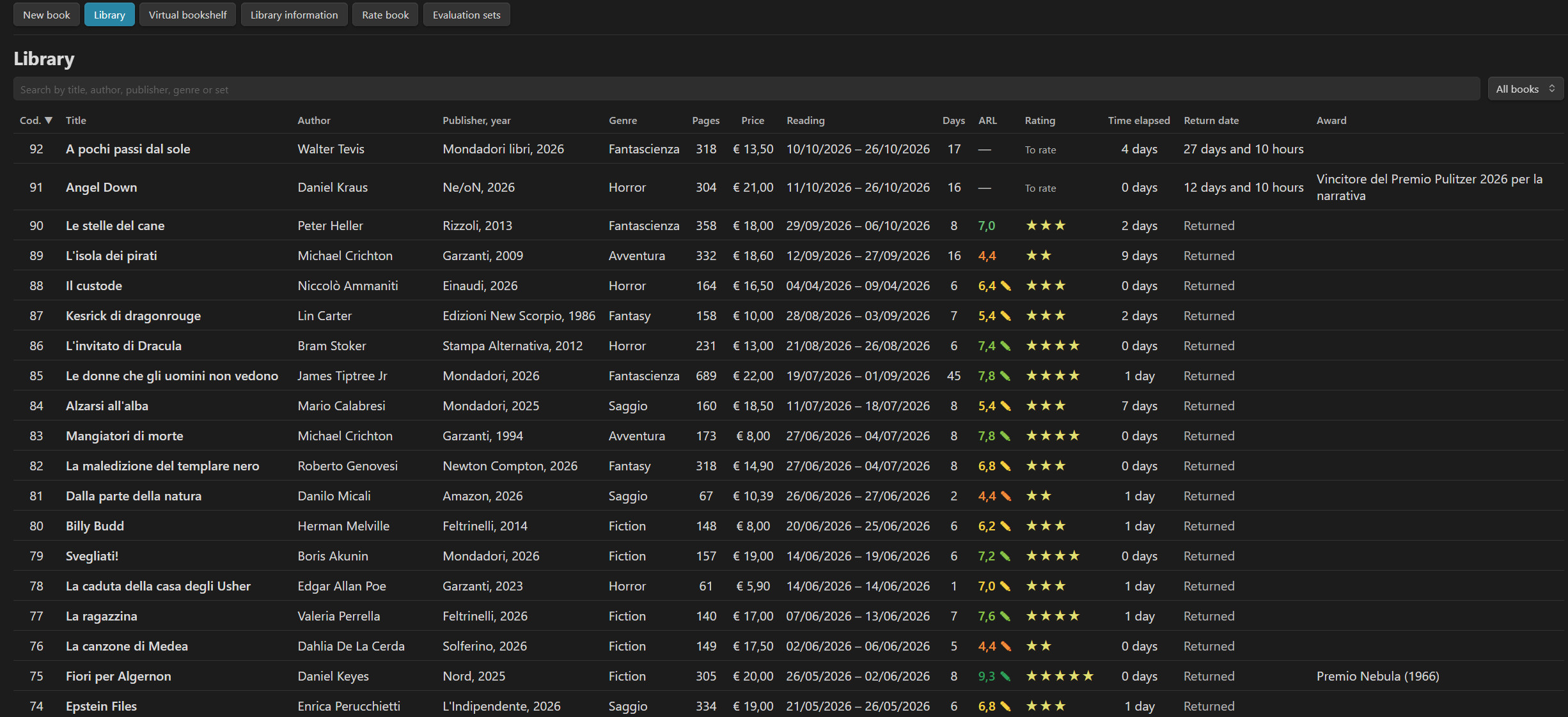Screen dimensions: 1568x717
Task: Click pencil icon for La caduta della casa degli Usher
Action: point(1006,586)
